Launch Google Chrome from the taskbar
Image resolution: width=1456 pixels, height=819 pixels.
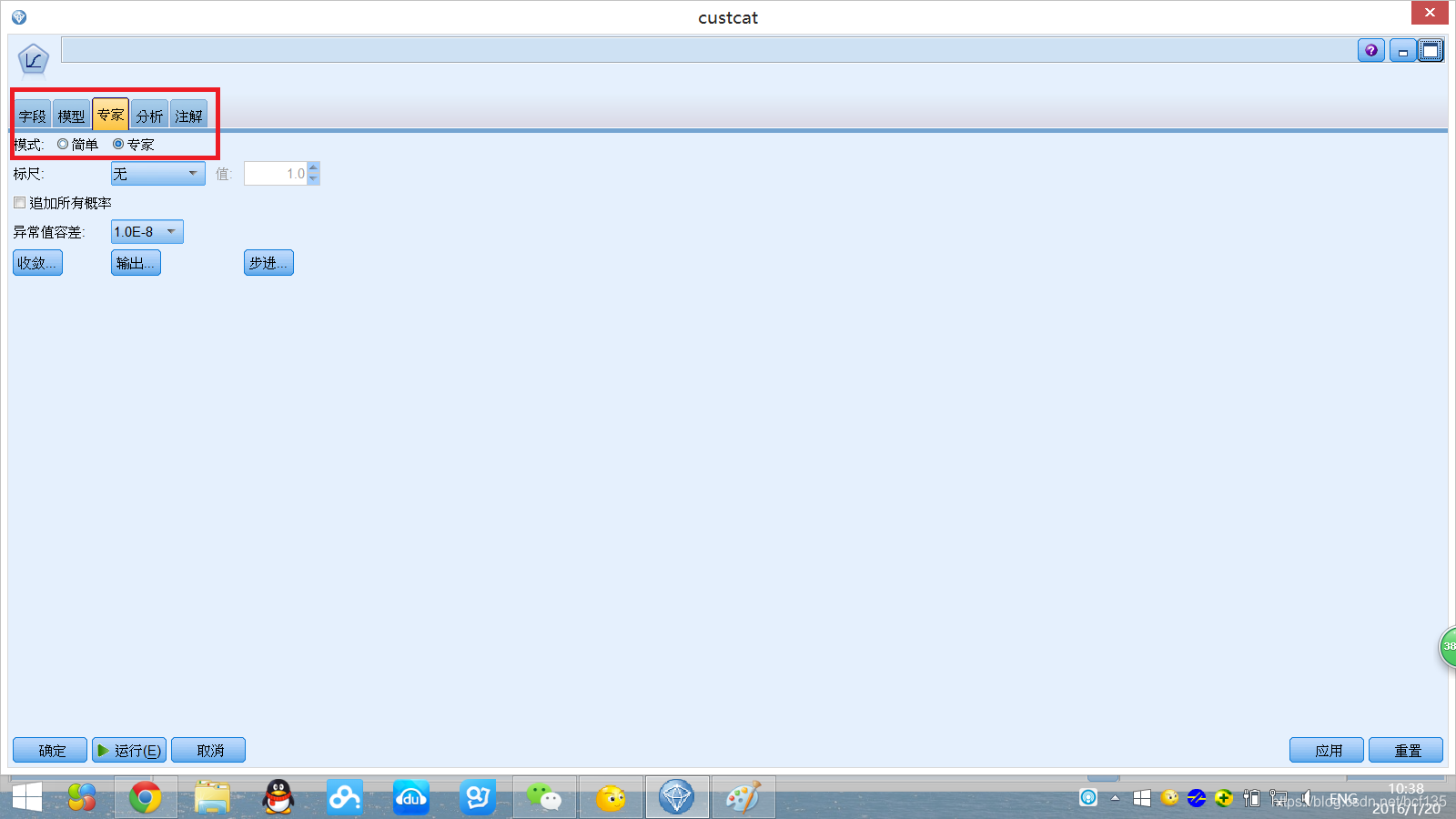145,798
